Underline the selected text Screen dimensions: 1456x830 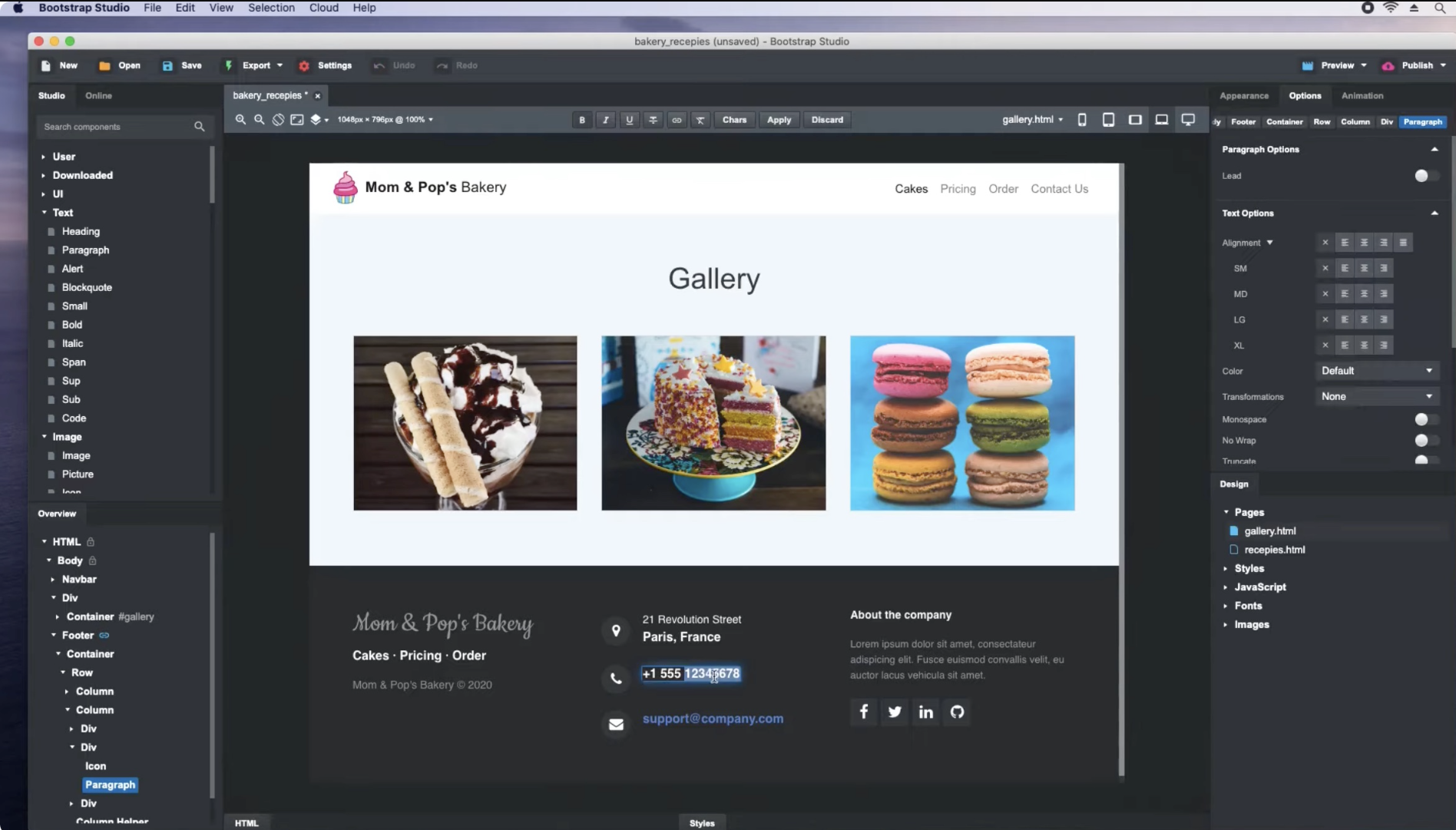(630, 120)
